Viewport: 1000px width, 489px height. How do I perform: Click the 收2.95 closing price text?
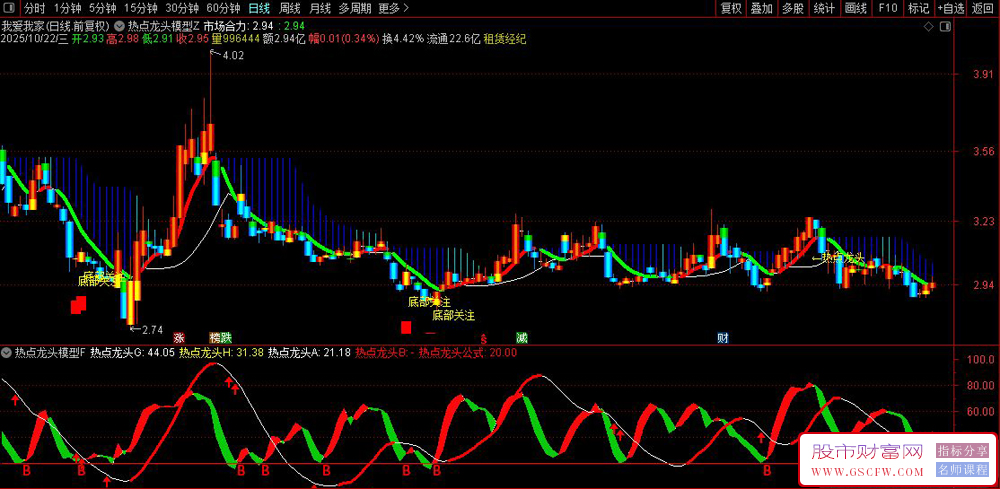(x=195, y=38)
